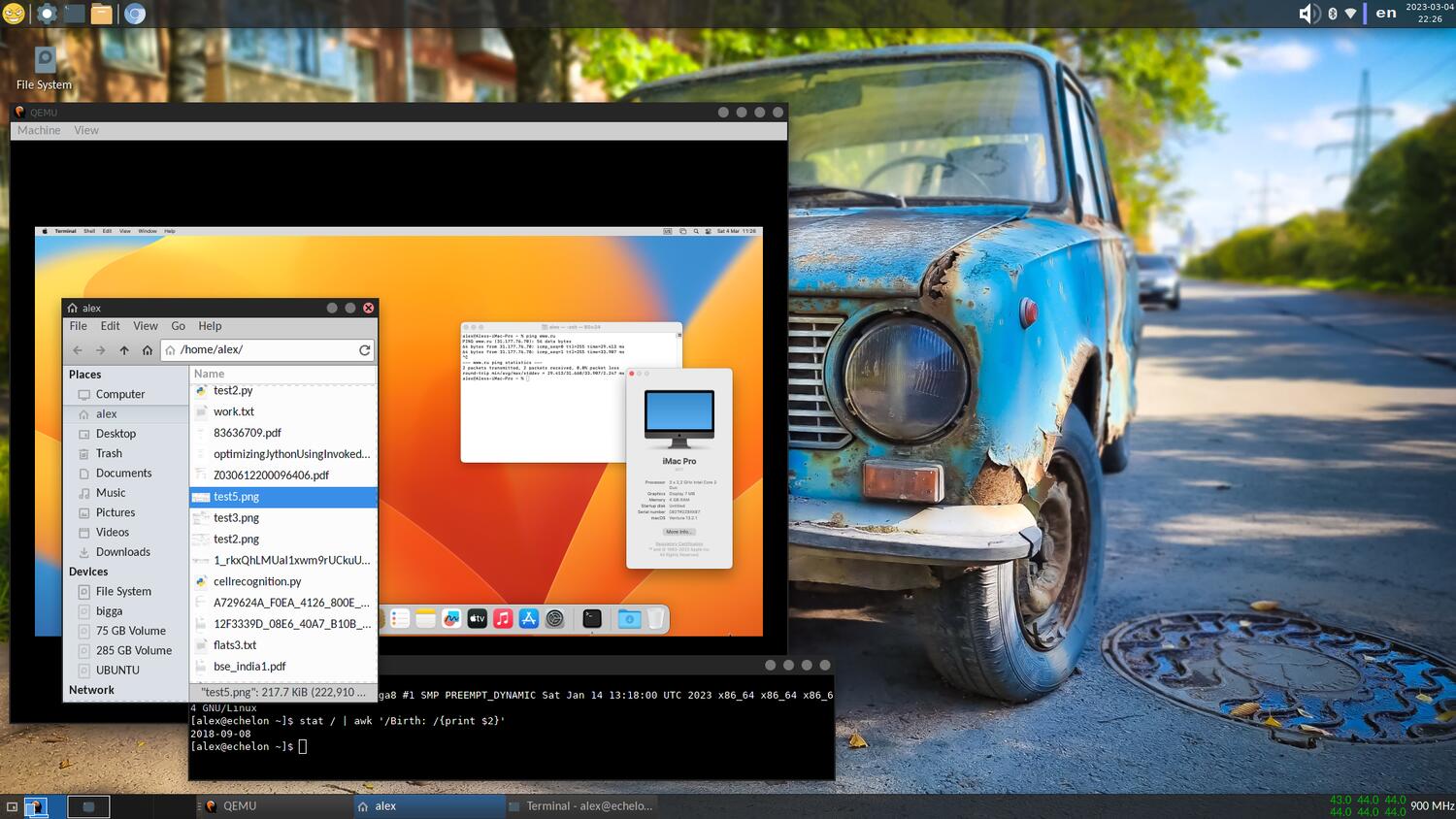This screenshot has width=1456, height=819.
Task: Select the 75 GB Volume device
Action: click(x=126, y=631)
